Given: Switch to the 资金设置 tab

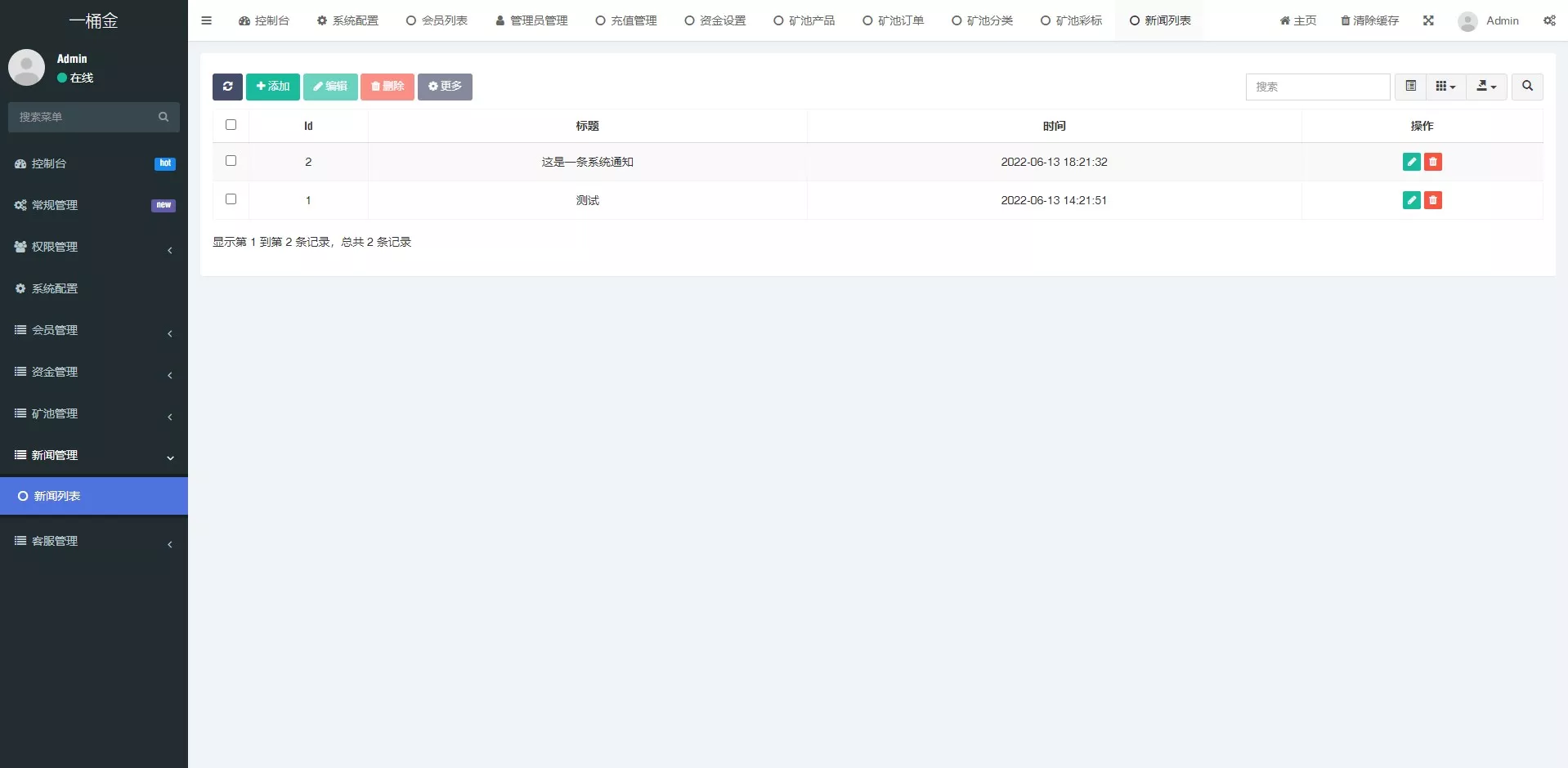Looking at the screenshot, I should 715,20.
